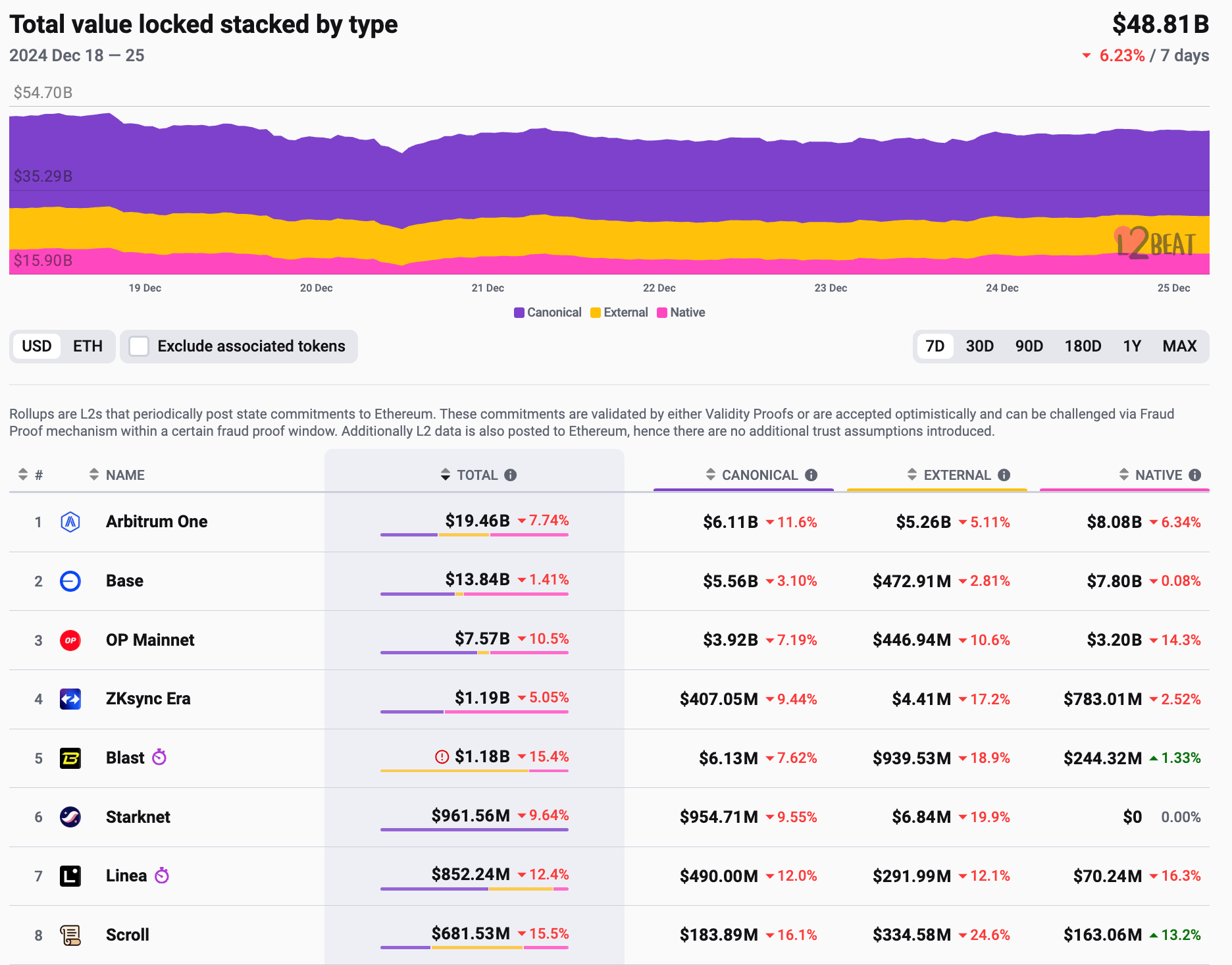
Task: Enable Exclude associated tokens checkbox
Action: pos(139,346)
